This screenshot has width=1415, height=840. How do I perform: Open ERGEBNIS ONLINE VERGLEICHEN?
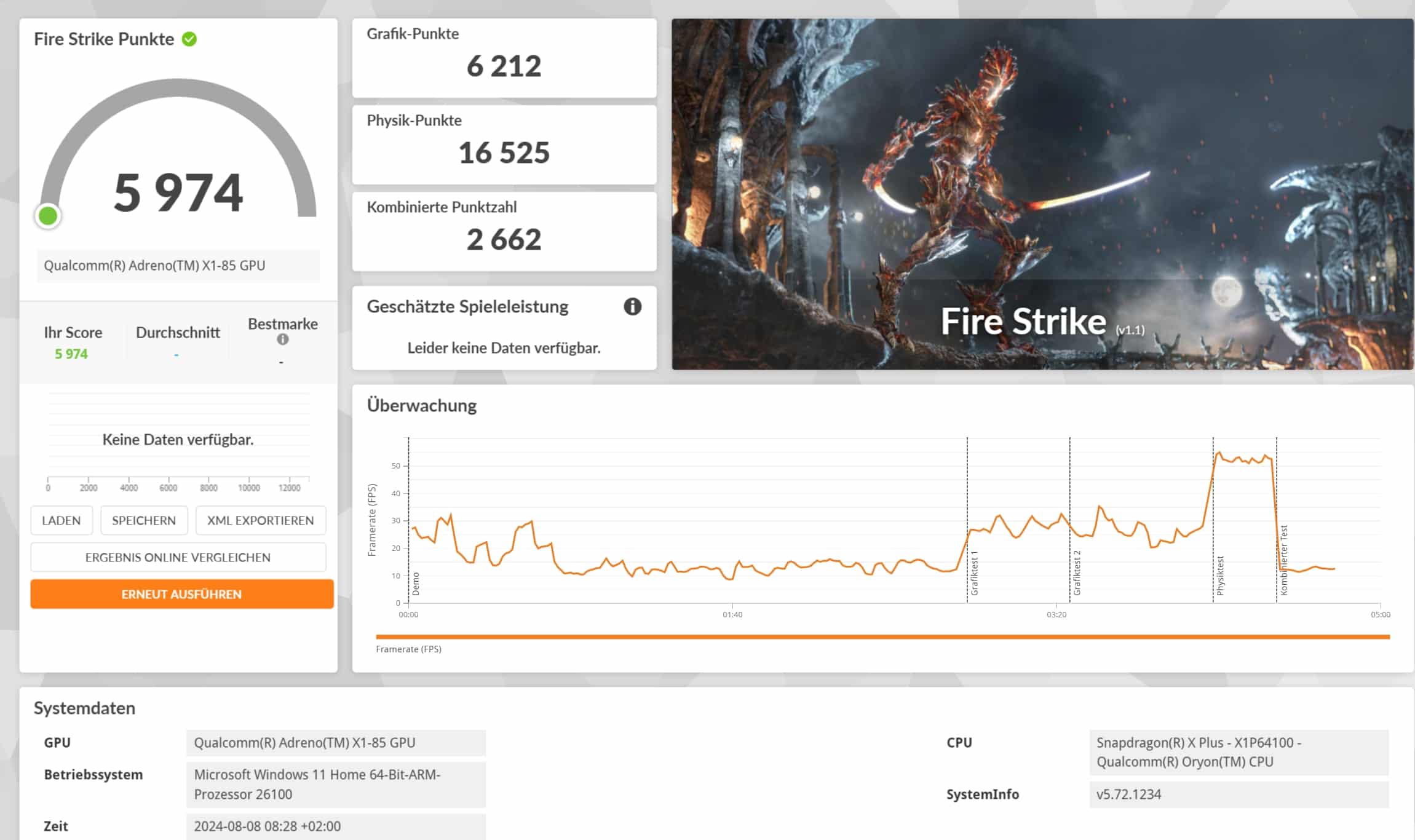(x=178, y=557)
